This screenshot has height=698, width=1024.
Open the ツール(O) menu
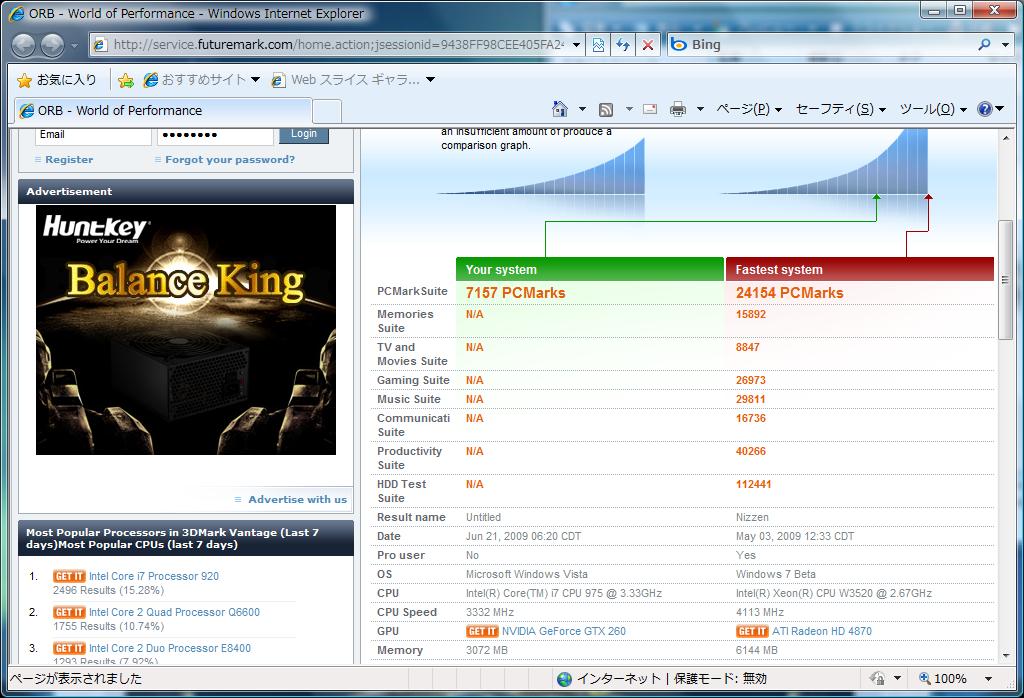pyautogui.click(x=933, y=109)
